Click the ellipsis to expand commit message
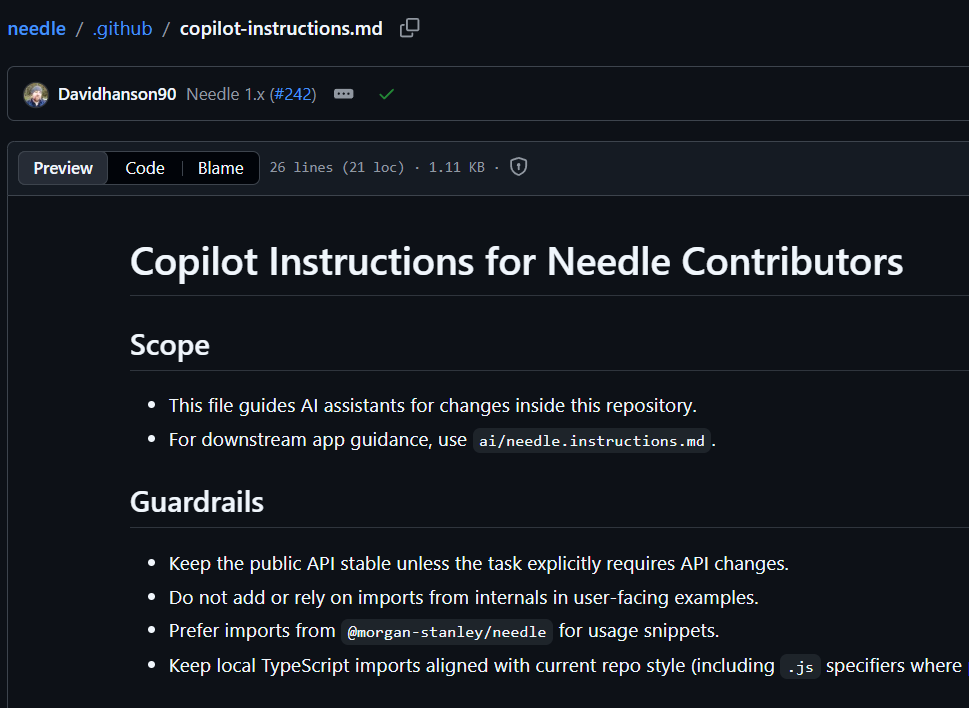 (343, 93)
